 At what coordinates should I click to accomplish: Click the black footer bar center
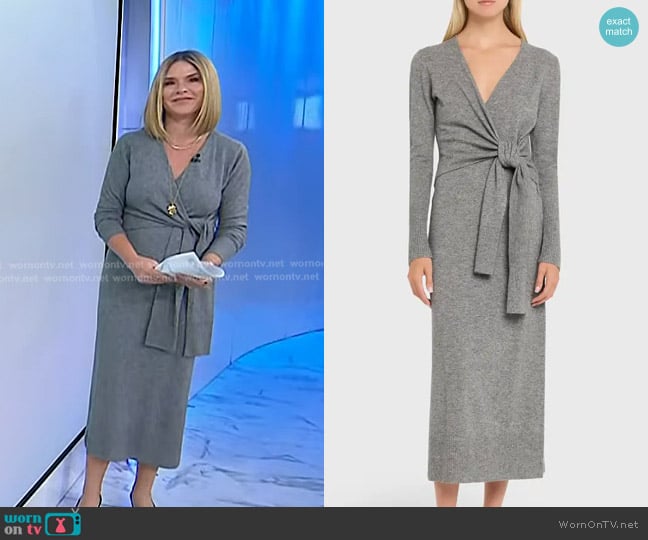point(324,523)
